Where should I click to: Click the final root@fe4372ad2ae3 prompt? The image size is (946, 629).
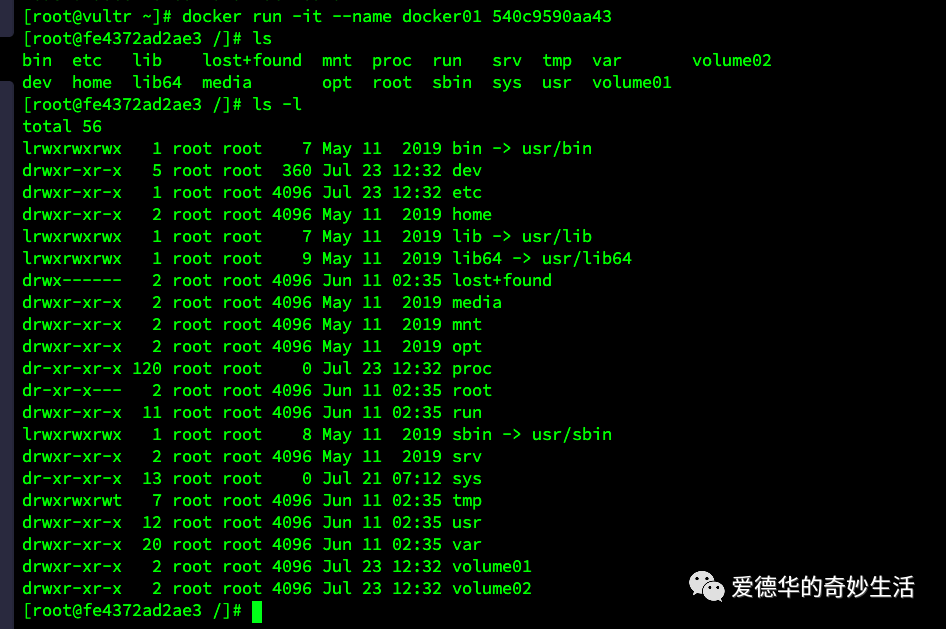pyautogui.click(x=132, y=611)
